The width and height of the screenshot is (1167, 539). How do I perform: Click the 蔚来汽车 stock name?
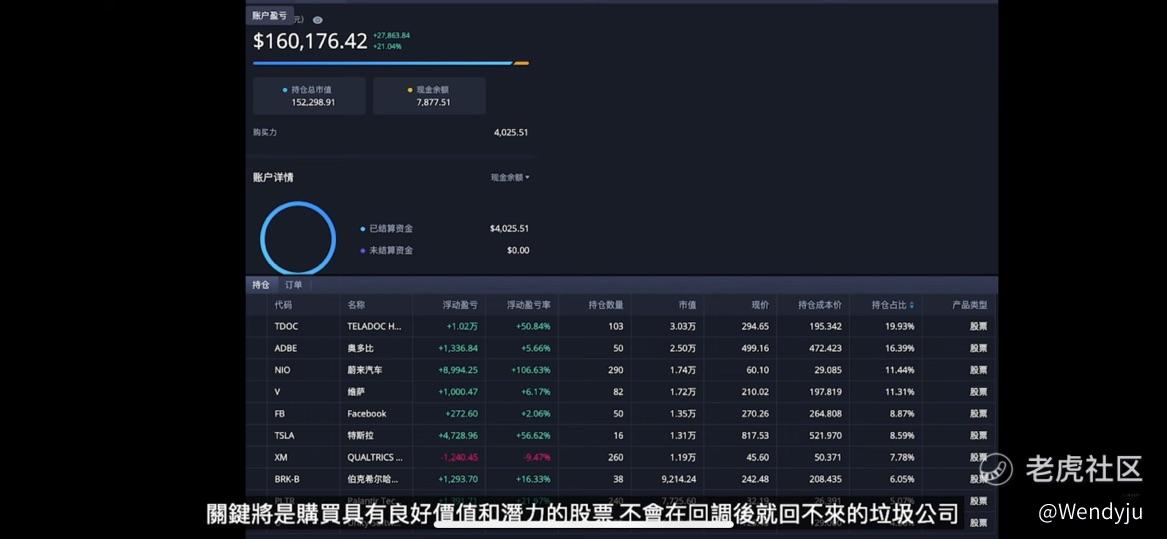pyautogui.click(x=365, y=370)
